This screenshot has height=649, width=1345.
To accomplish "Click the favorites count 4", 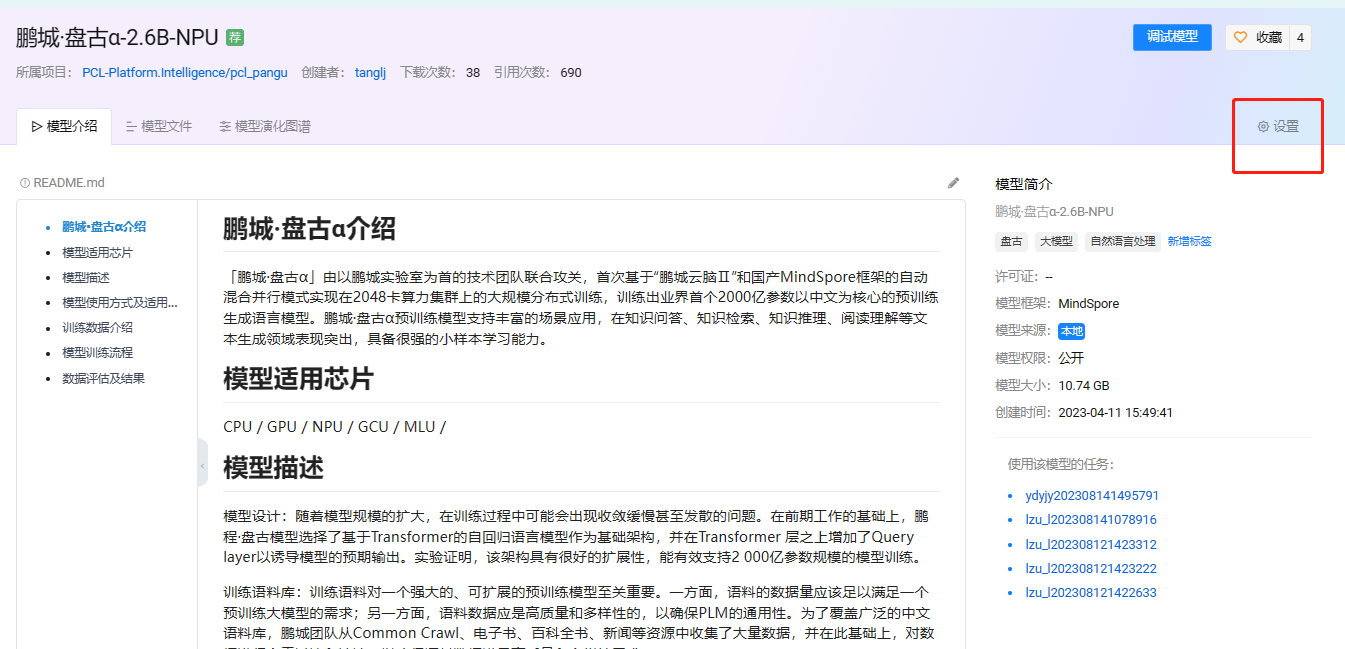I will pos(1300,37).
